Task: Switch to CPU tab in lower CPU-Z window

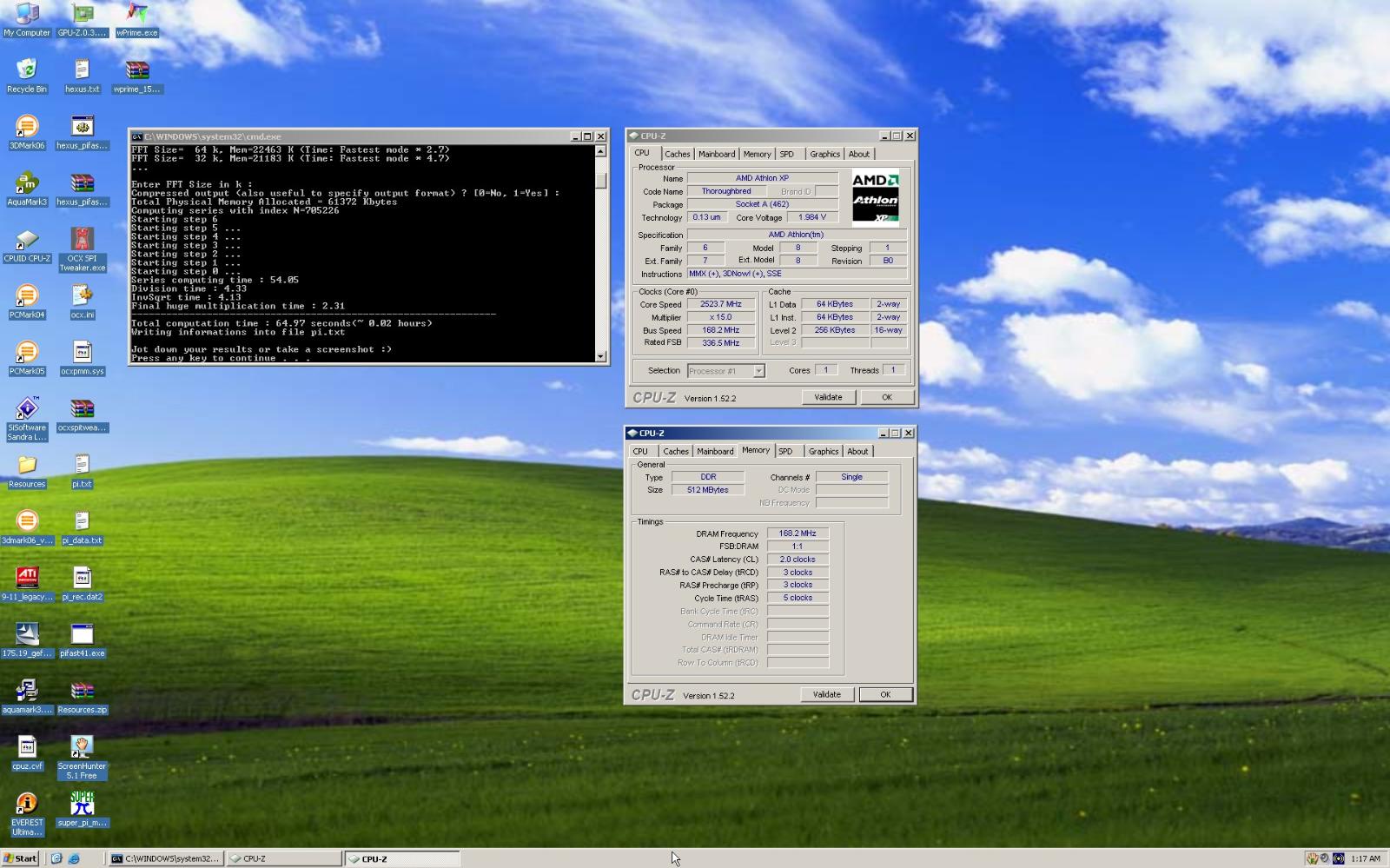Action: pyautogui.click(x=640, y=451)
